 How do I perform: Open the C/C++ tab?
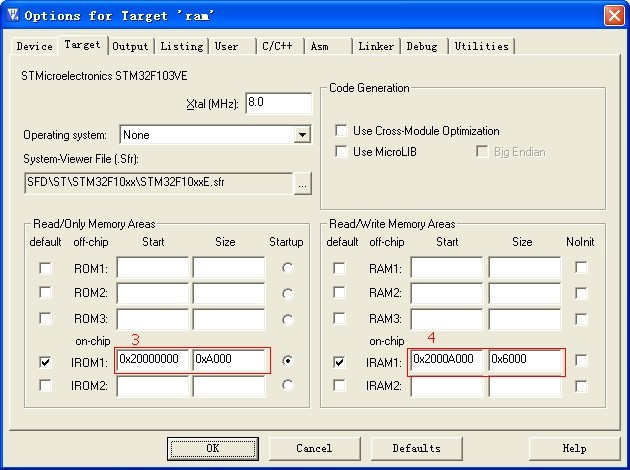pyautogui.click(x=278, y=46)
